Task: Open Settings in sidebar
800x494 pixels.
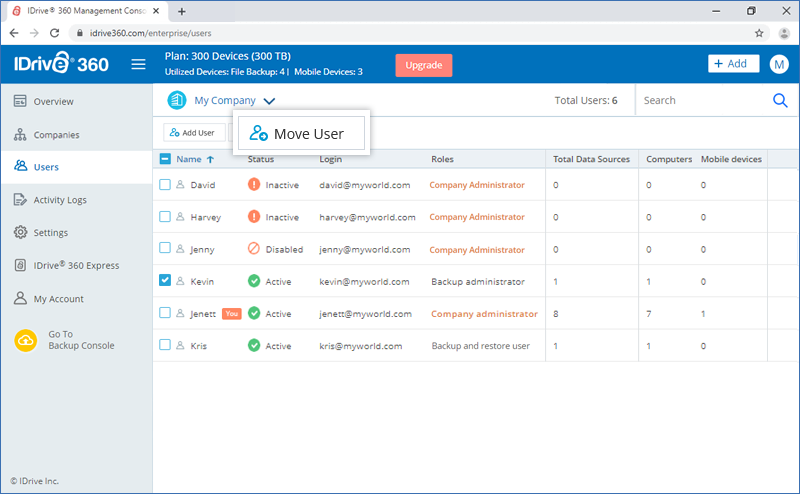Action: point(77,232)
